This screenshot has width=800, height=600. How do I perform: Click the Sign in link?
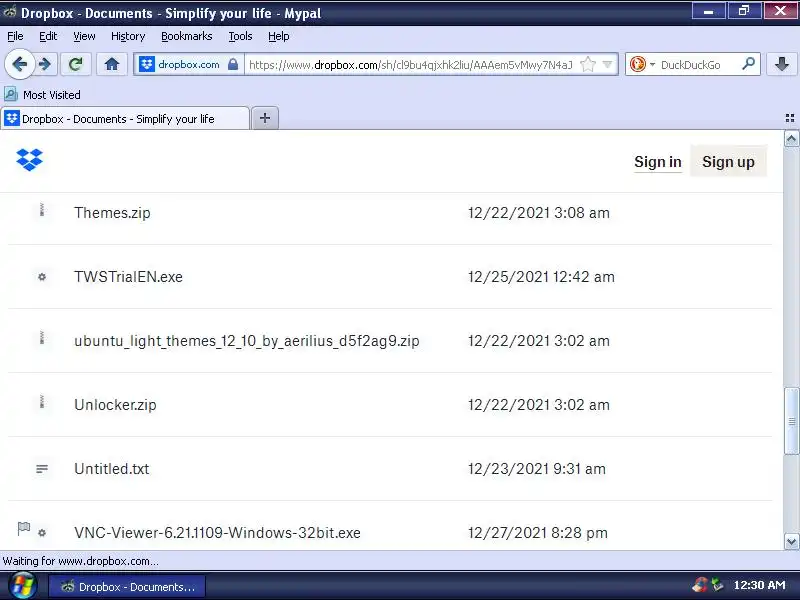[658, 162]
